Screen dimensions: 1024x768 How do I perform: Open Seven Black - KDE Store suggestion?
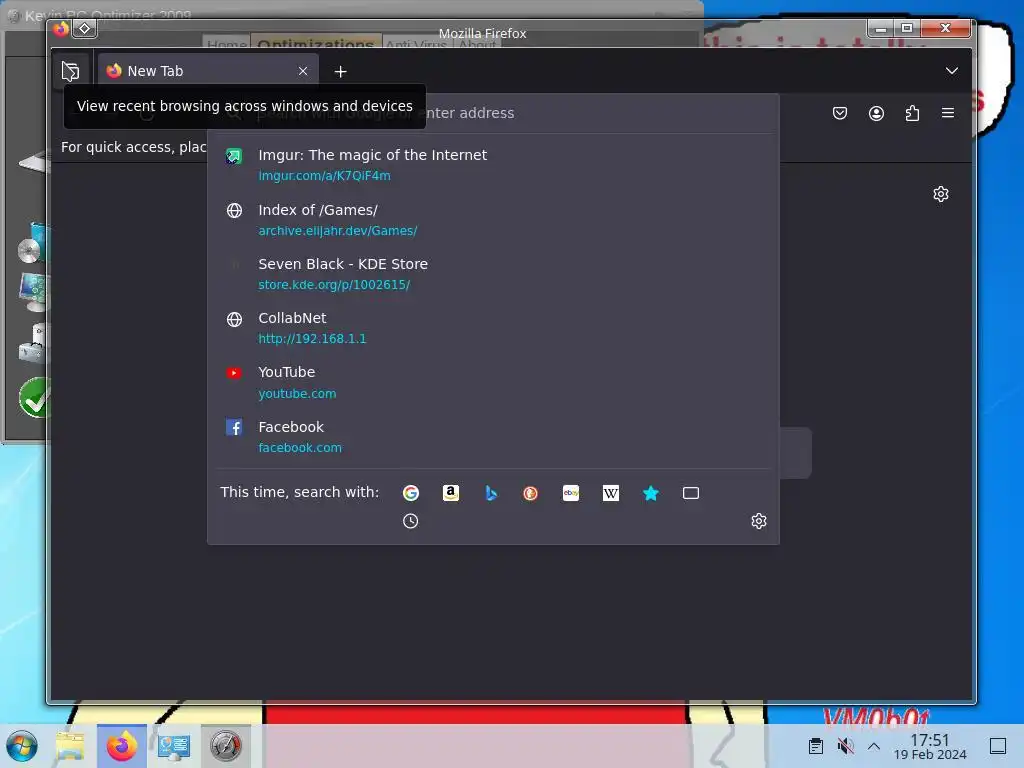(493, 274)
